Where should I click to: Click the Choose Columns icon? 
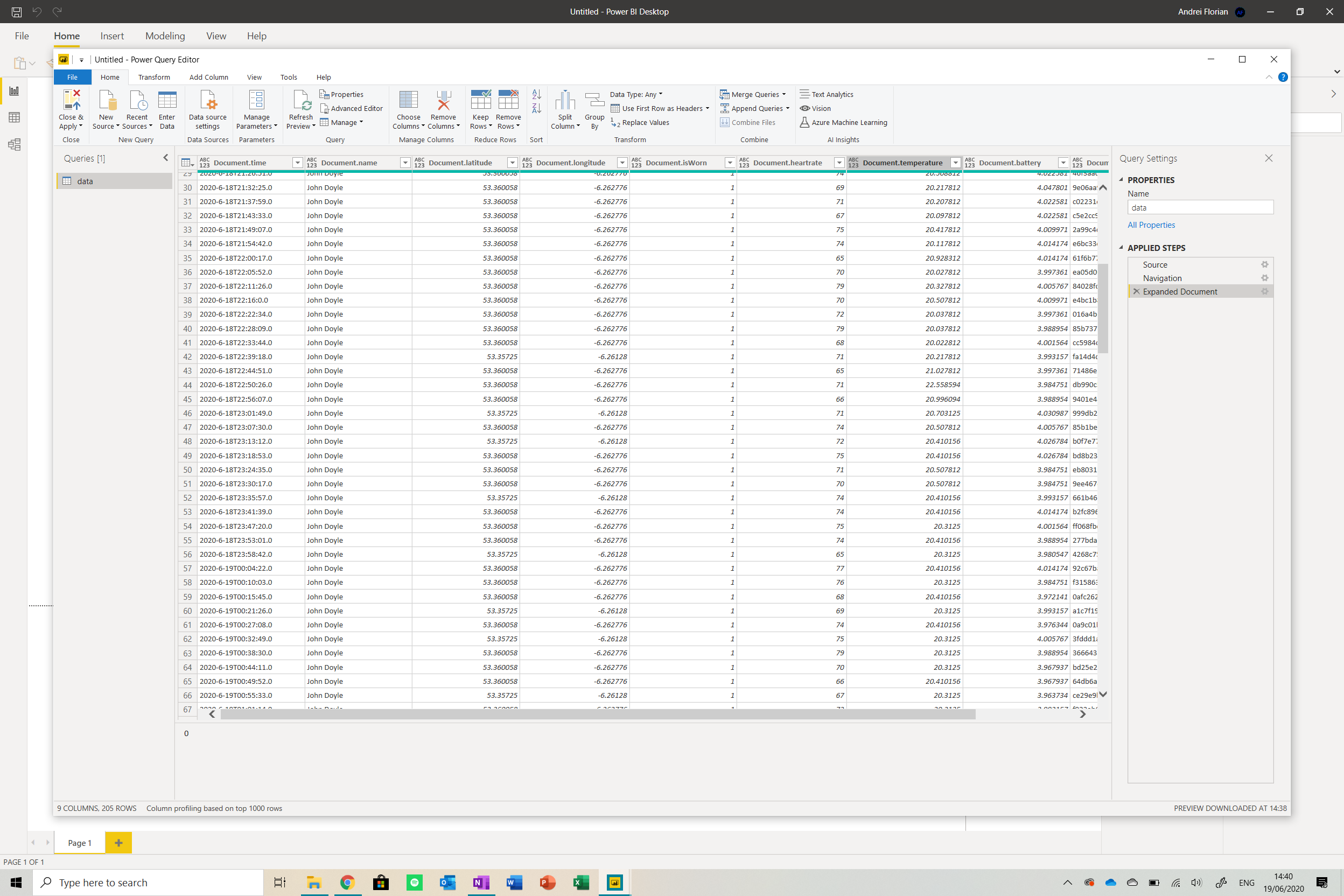tap(408, 101)
